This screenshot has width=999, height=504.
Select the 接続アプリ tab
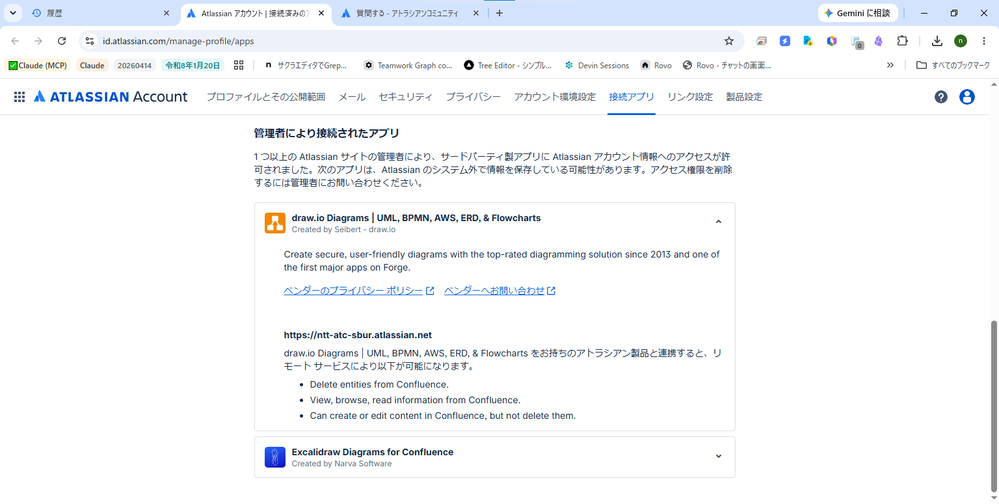[631, 97]
